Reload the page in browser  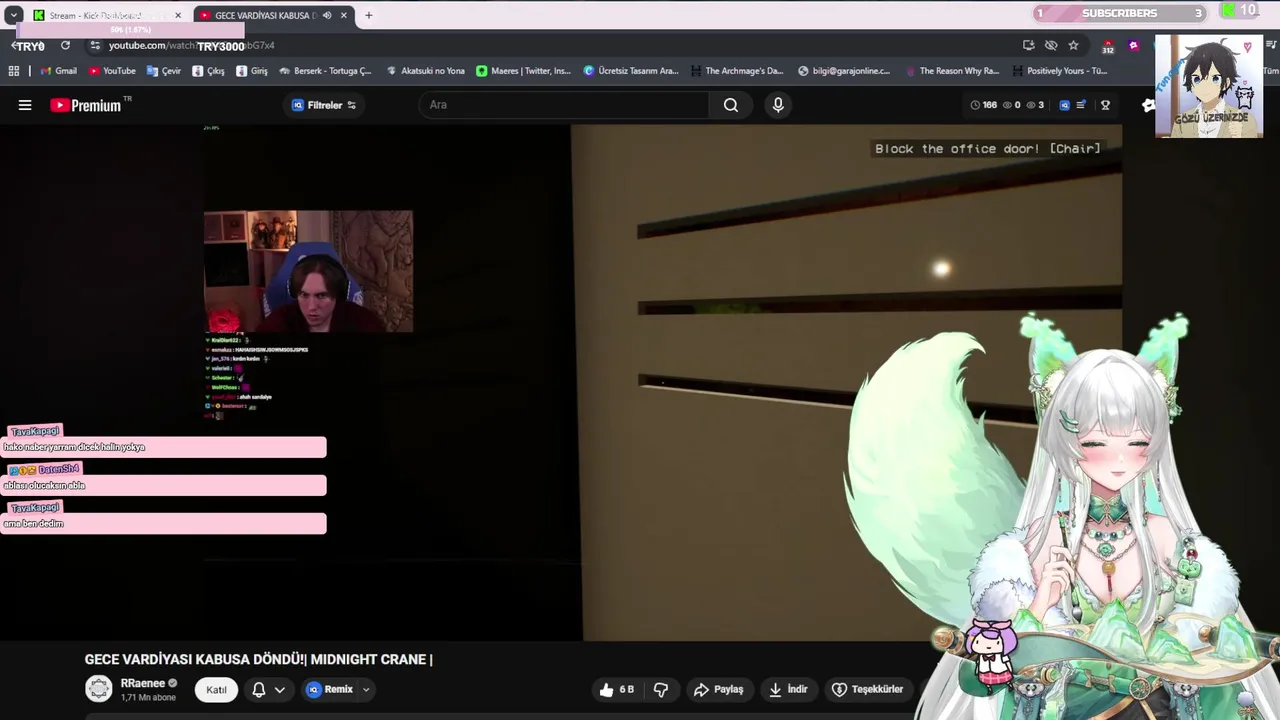click(x=65, y=45)
